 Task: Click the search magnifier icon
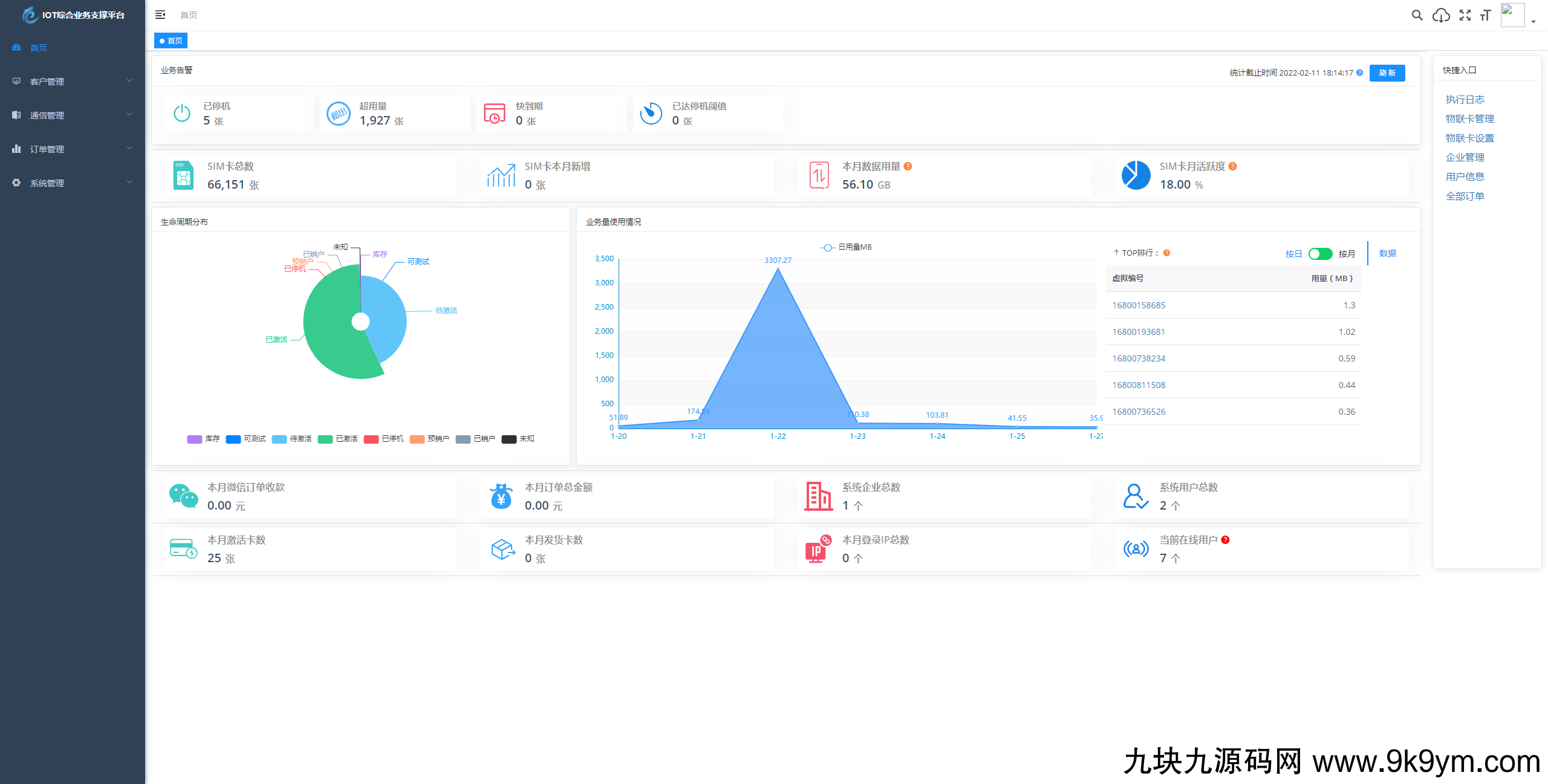click(1417, 15)
